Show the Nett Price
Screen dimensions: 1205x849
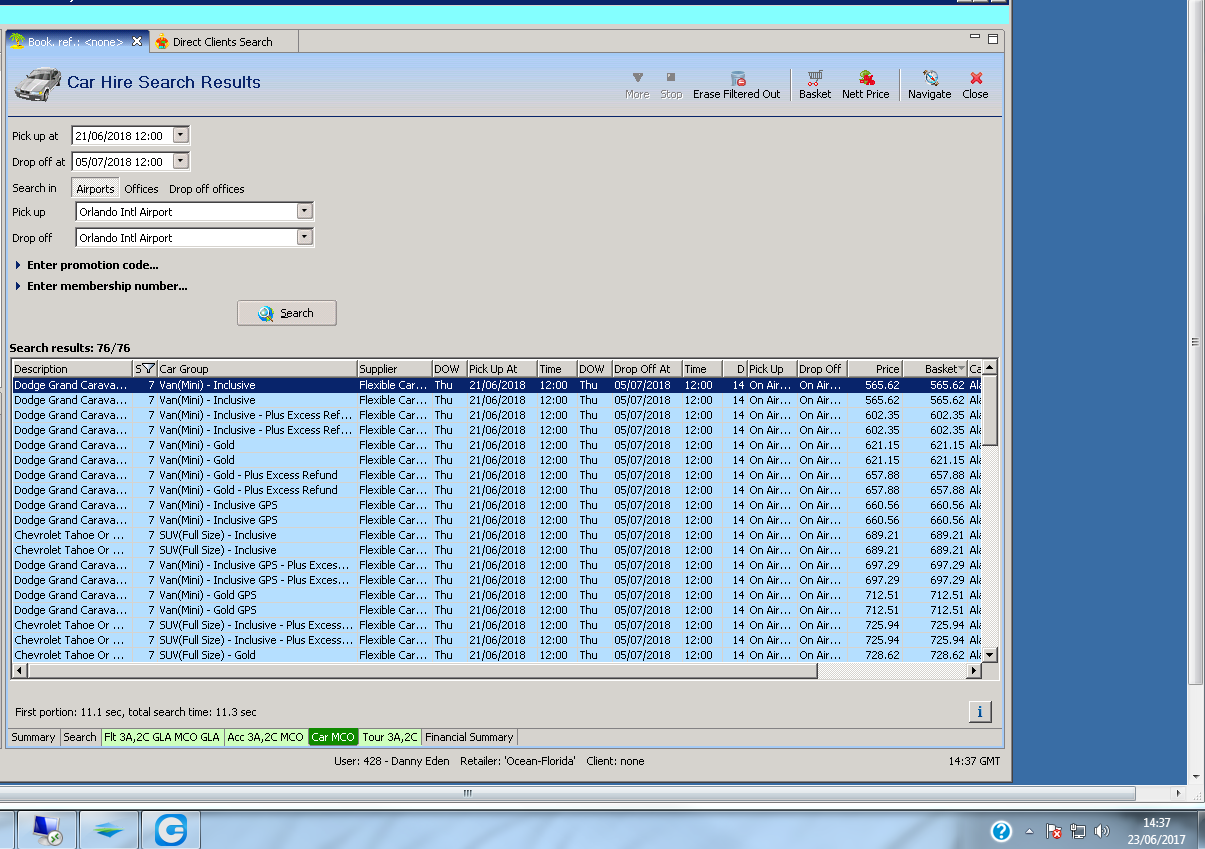click(866, 85)
